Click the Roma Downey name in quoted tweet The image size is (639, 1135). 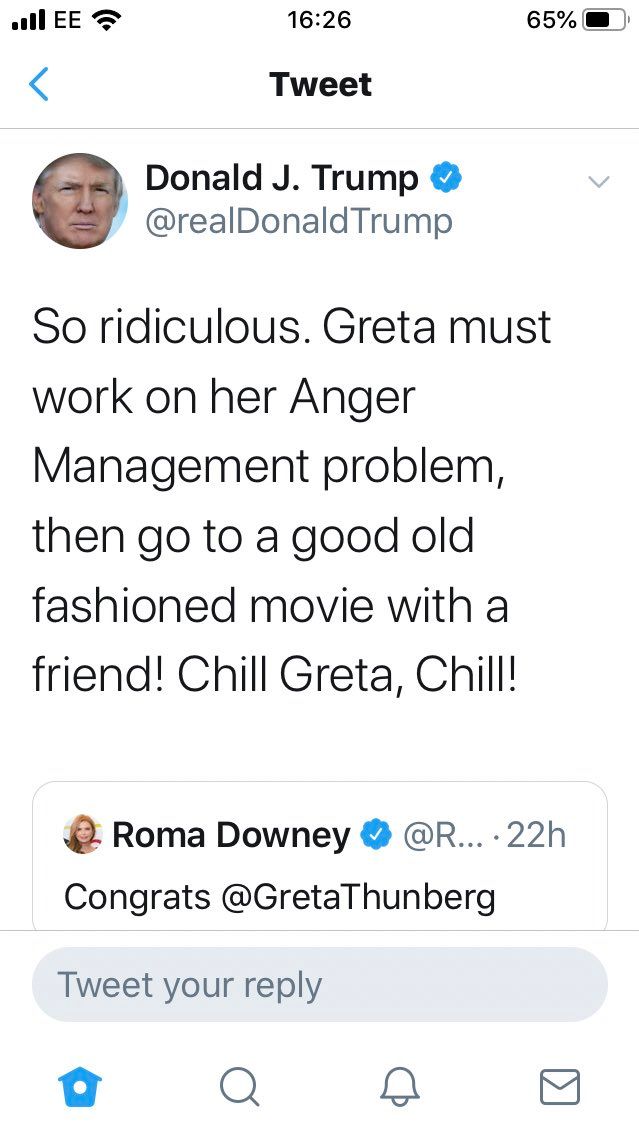coord(231,834)
